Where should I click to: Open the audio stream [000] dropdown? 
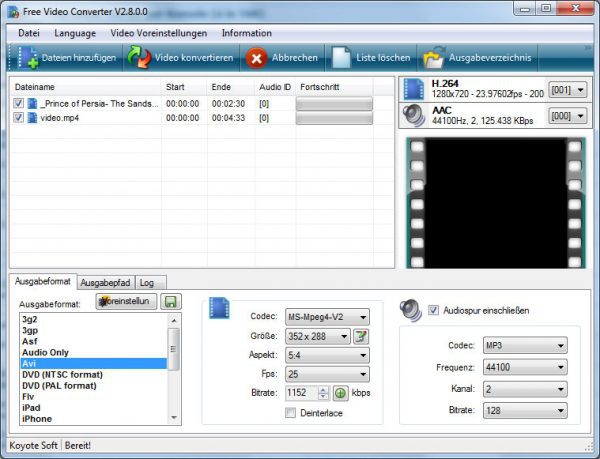568,116
